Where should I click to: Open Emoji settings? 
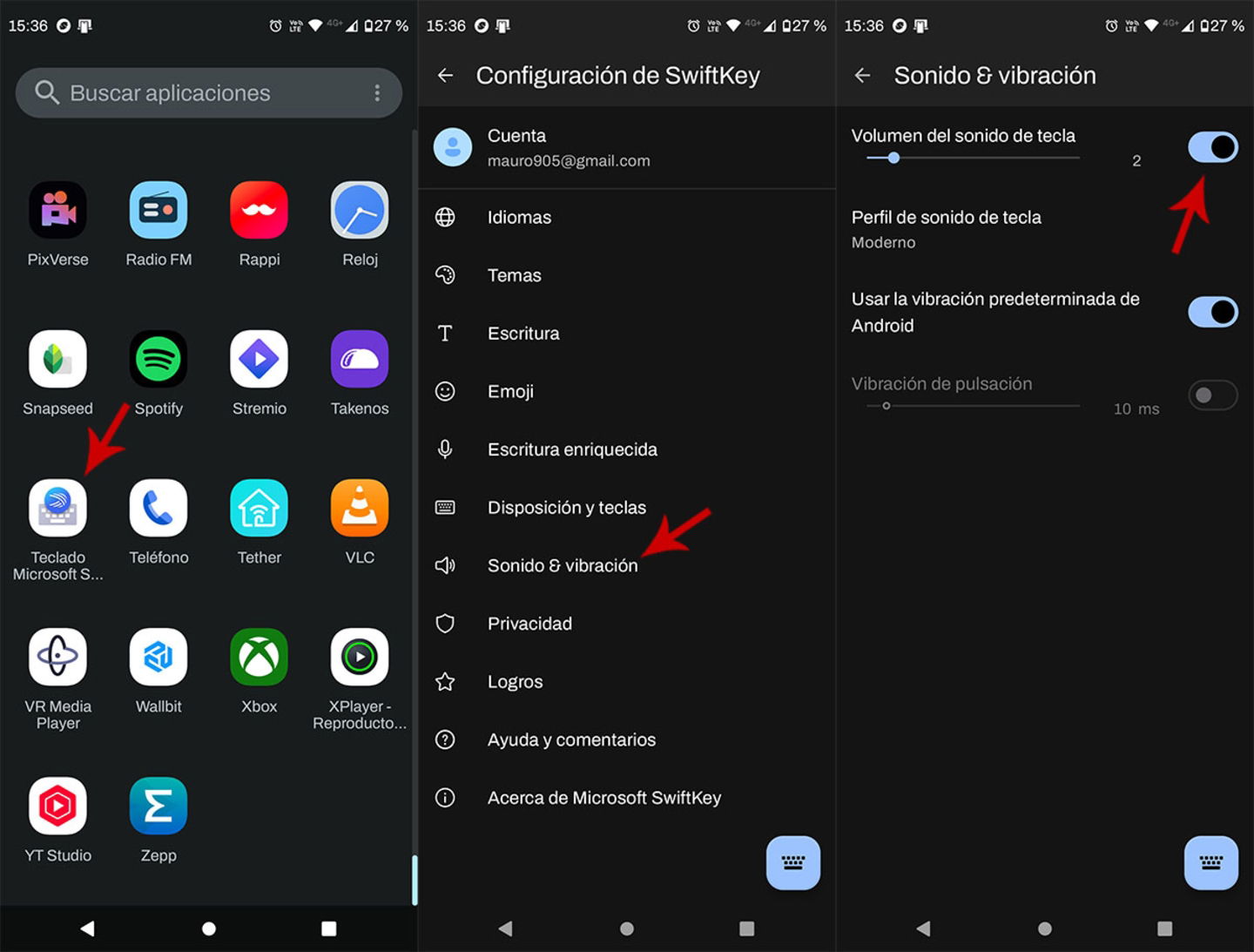click(627, 391)
